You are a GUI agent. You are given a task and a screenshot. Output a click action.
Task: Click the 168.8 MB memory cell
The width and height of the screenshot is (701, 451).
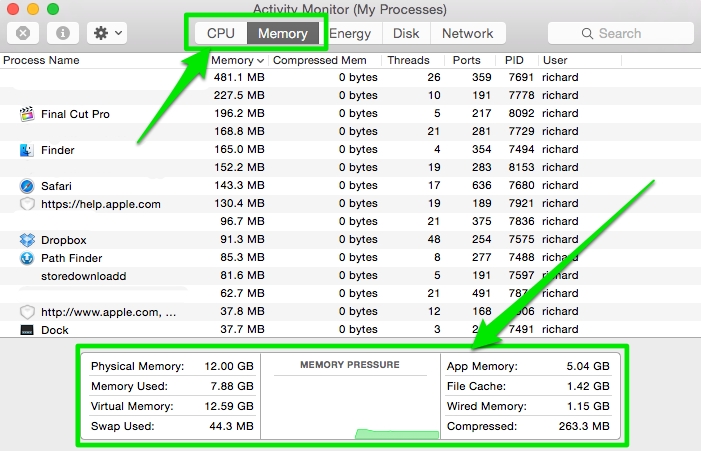pos(239,131)
